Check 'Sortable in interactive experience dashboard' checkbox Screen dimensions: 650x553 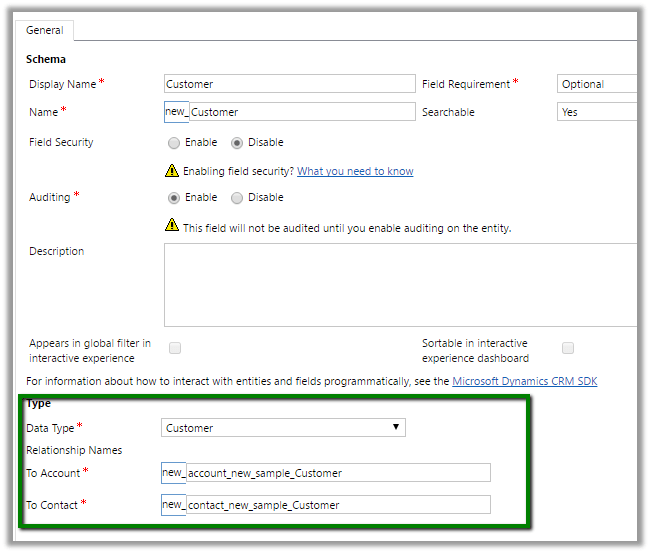pos(568,348)
